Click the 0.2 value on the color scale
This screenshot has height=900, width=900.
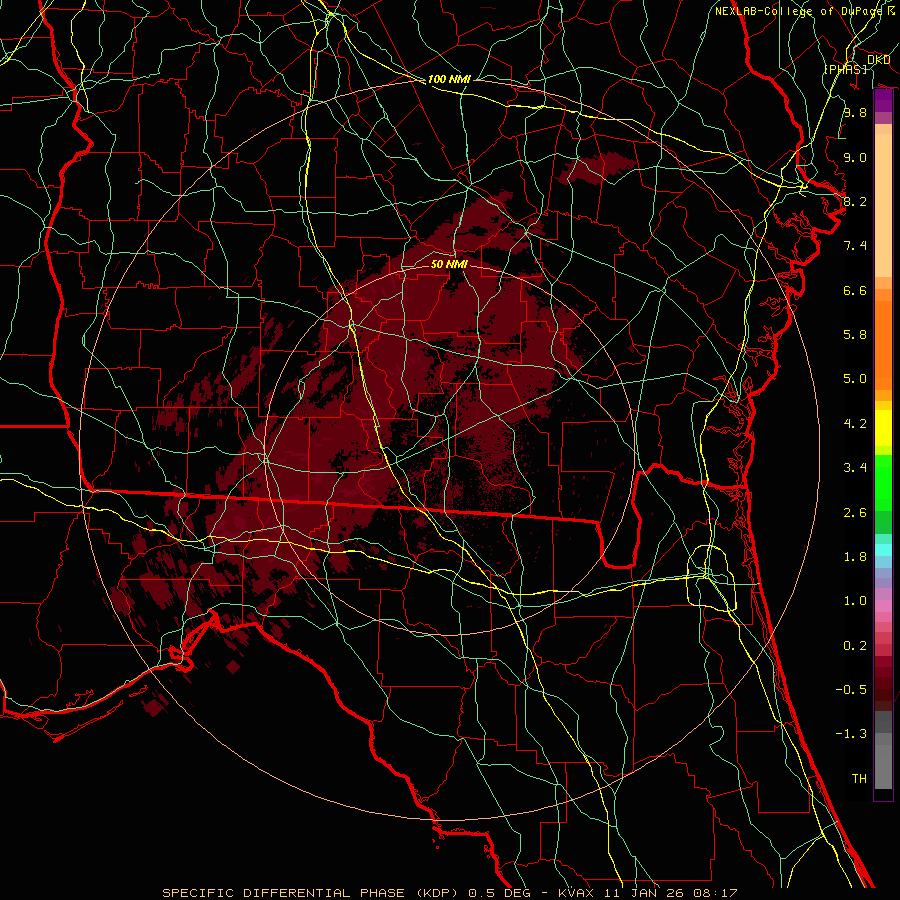click(855, 646)
